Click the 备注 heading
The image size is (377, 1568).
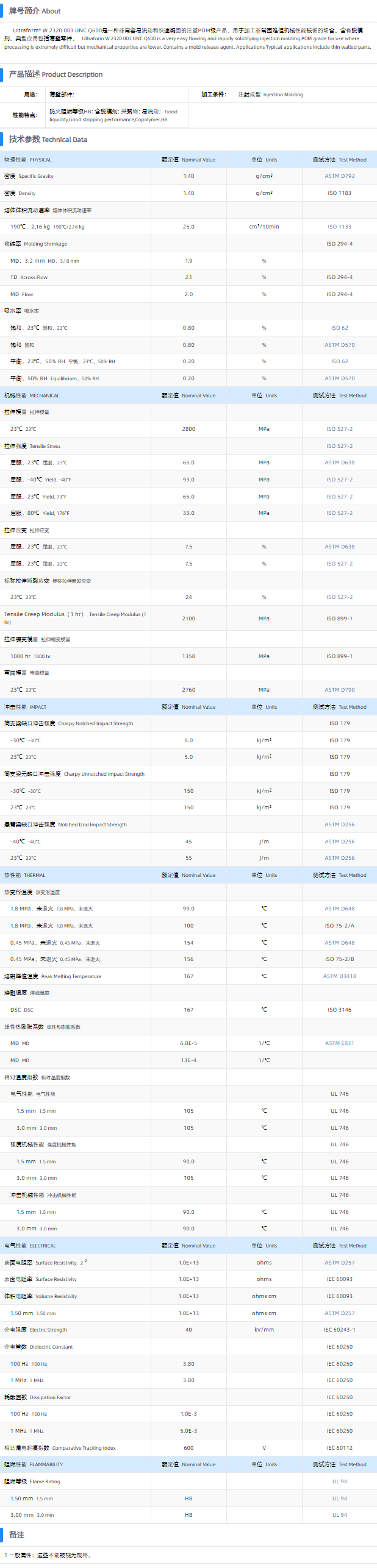(16, 1535)
